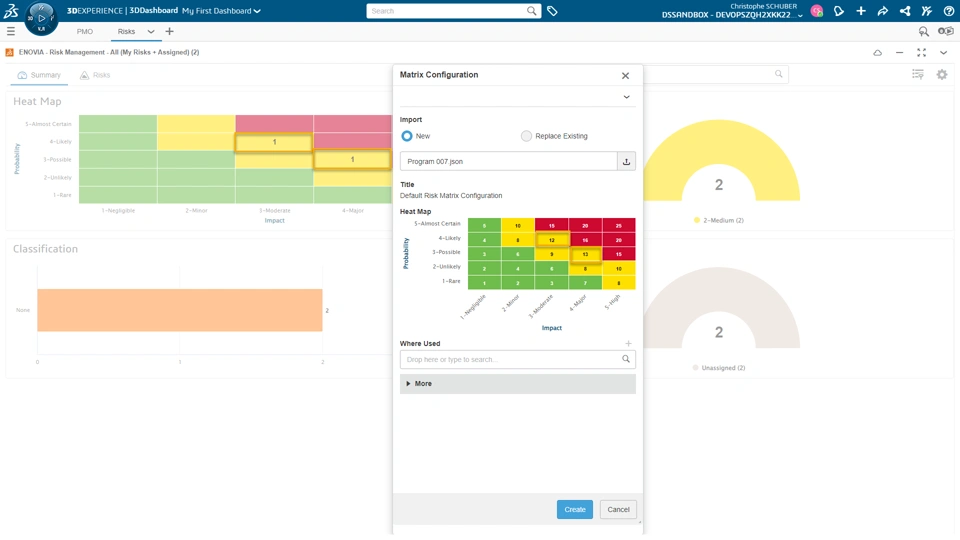Open the Risks tab dropdown arrow
The height and width of the screenshot is (540, 960).
[x=151, y=31]
